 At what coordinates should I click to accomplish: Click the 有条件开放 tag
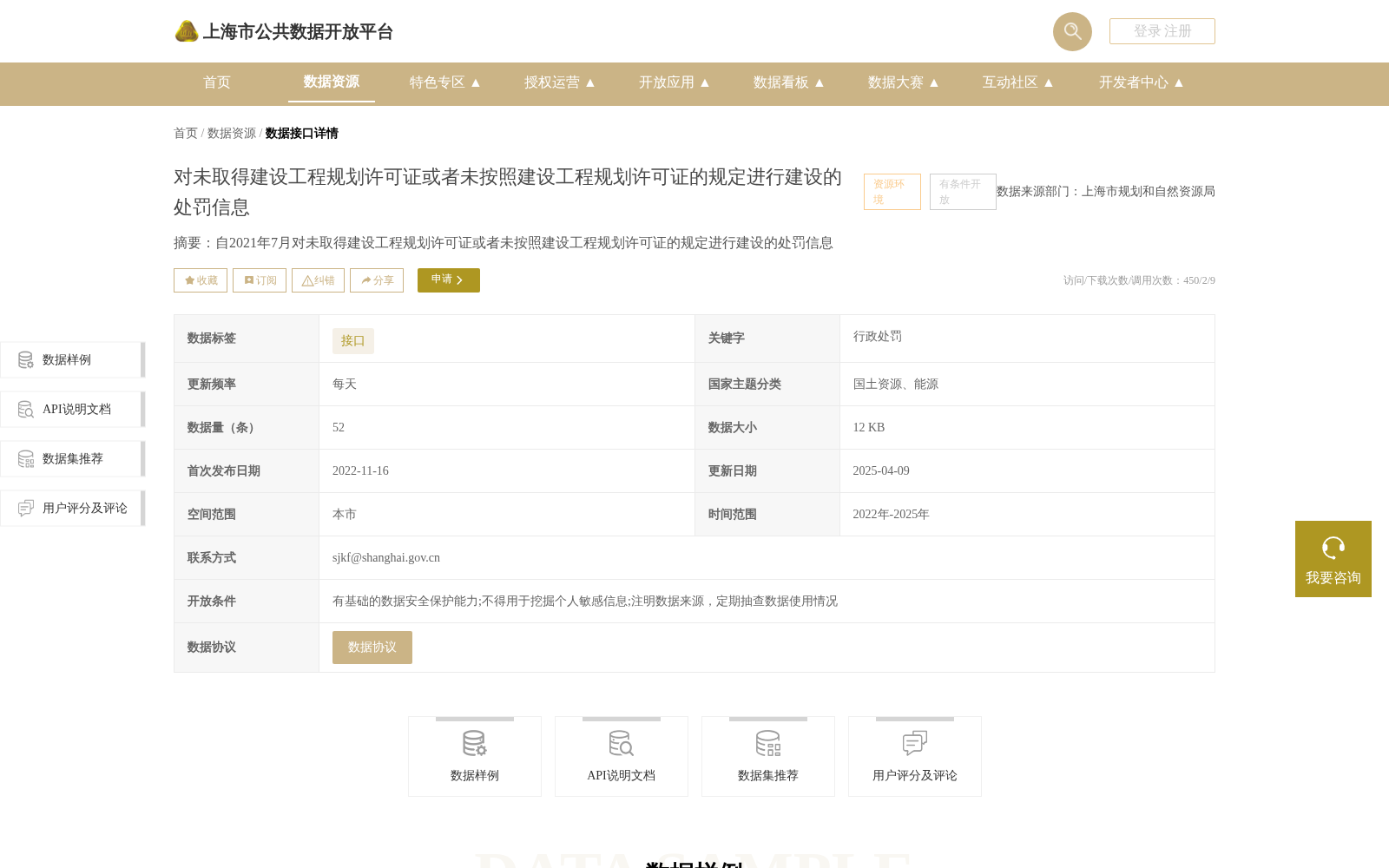tap(963, 192)
